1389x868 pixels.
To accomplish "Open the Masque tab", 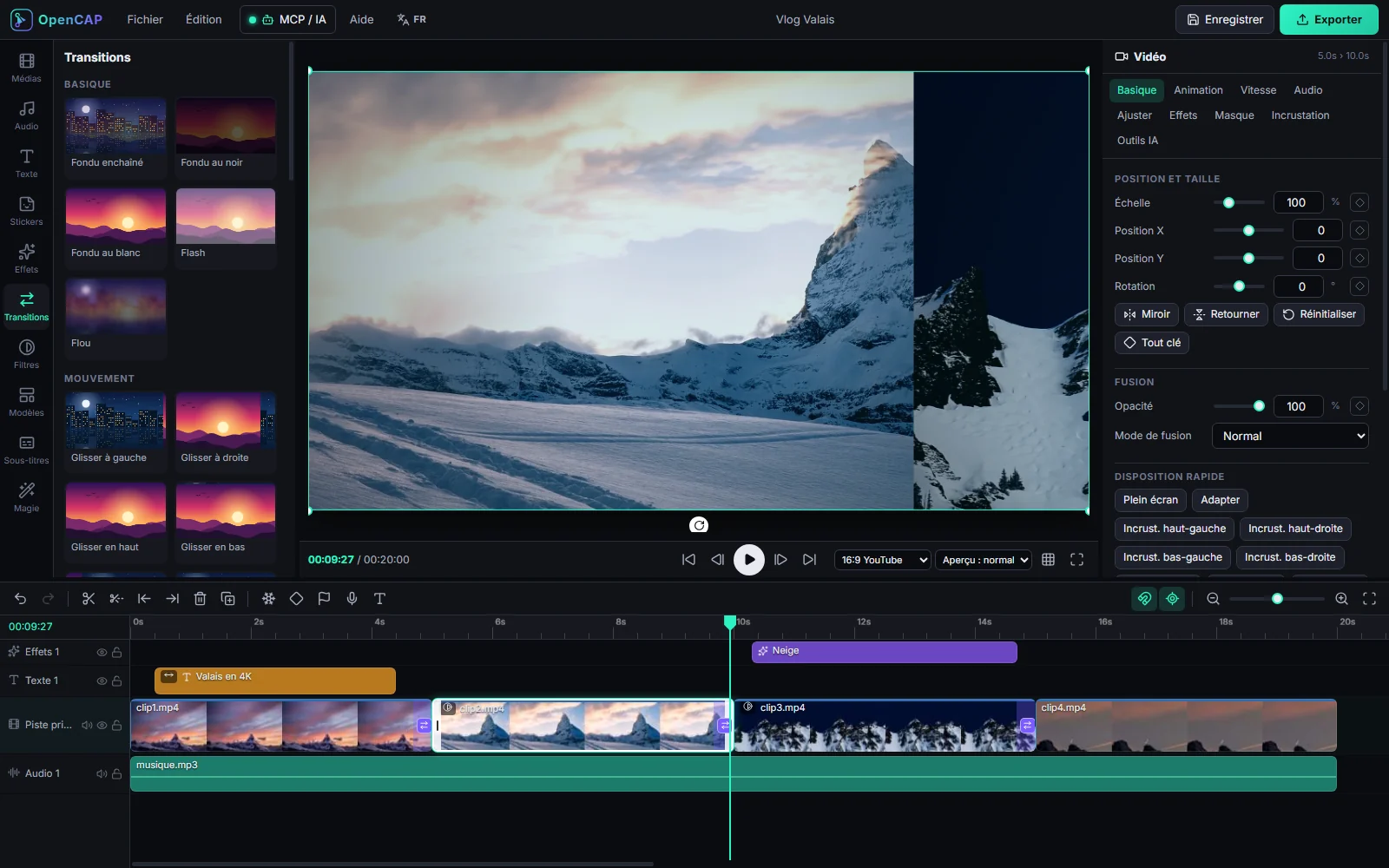I will [x=1234, y=115].
